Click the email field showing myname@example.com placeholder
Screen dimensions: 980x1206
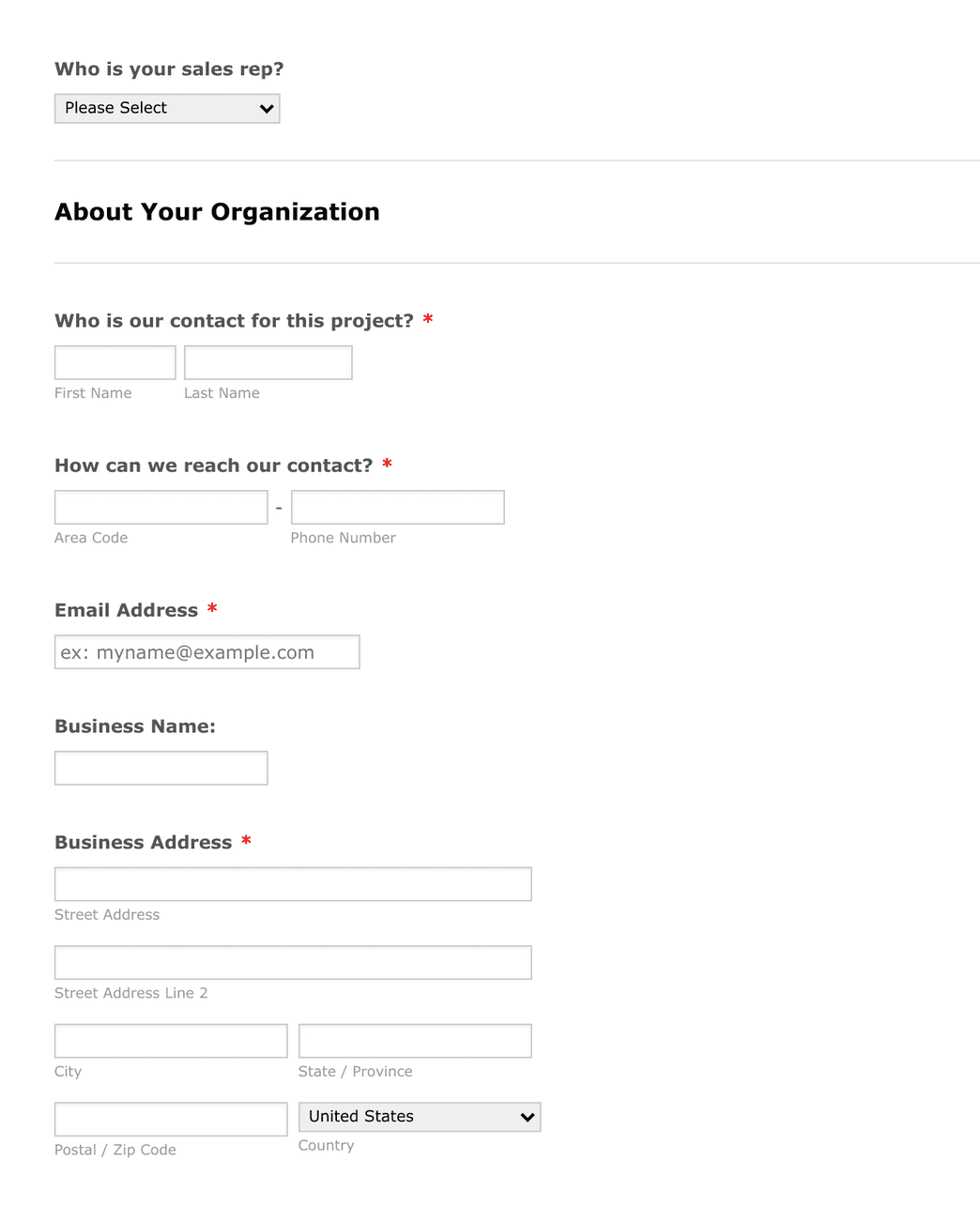(x=207, y=651)
